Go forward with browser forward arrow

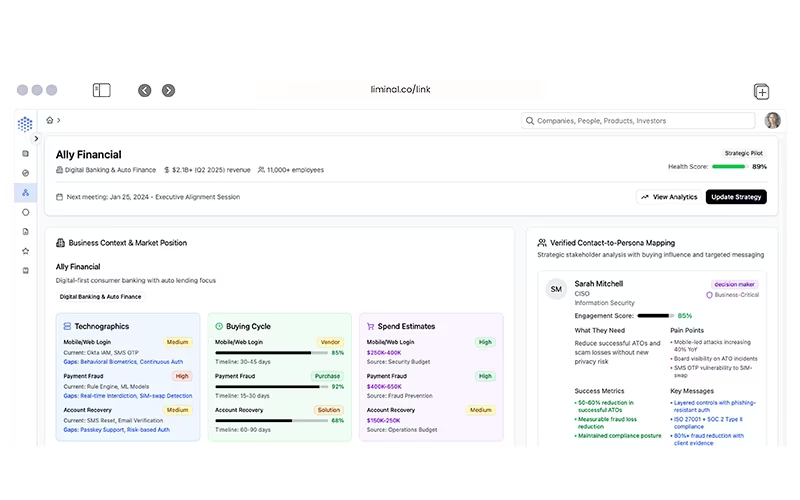pos(168,90)
